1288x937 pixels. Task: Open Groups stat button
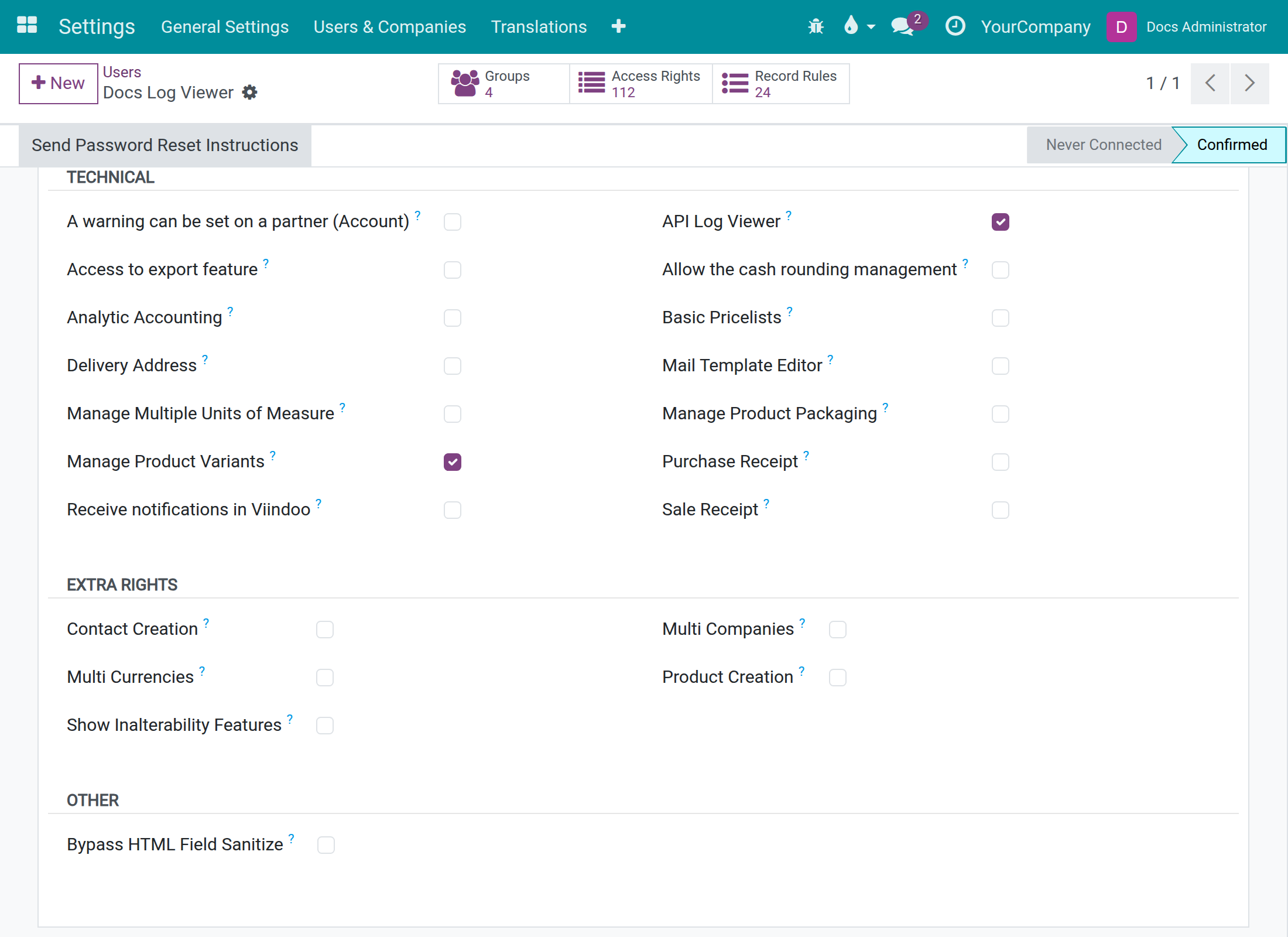tap(503, 84)
